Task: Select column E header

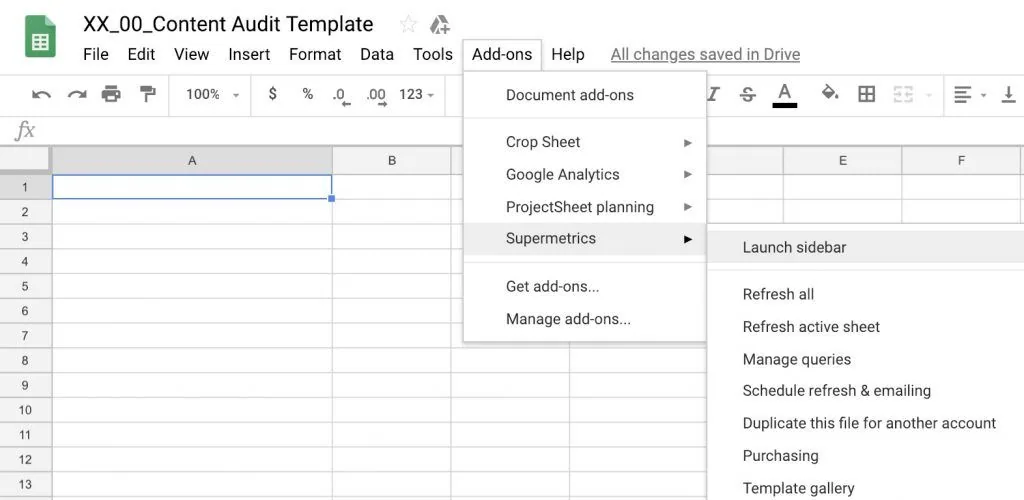Action: coord(842,161)
